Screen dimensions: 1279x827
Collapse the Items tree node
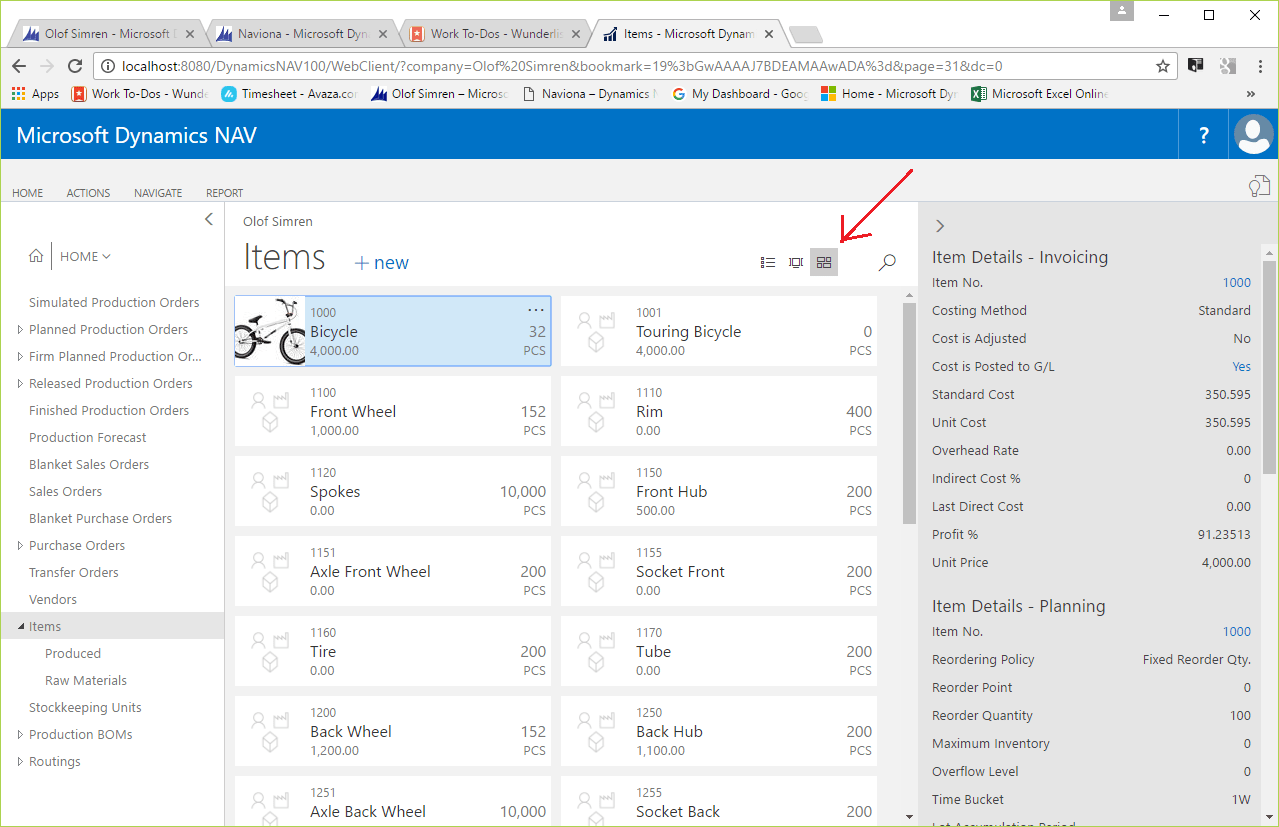coord(20,626)
